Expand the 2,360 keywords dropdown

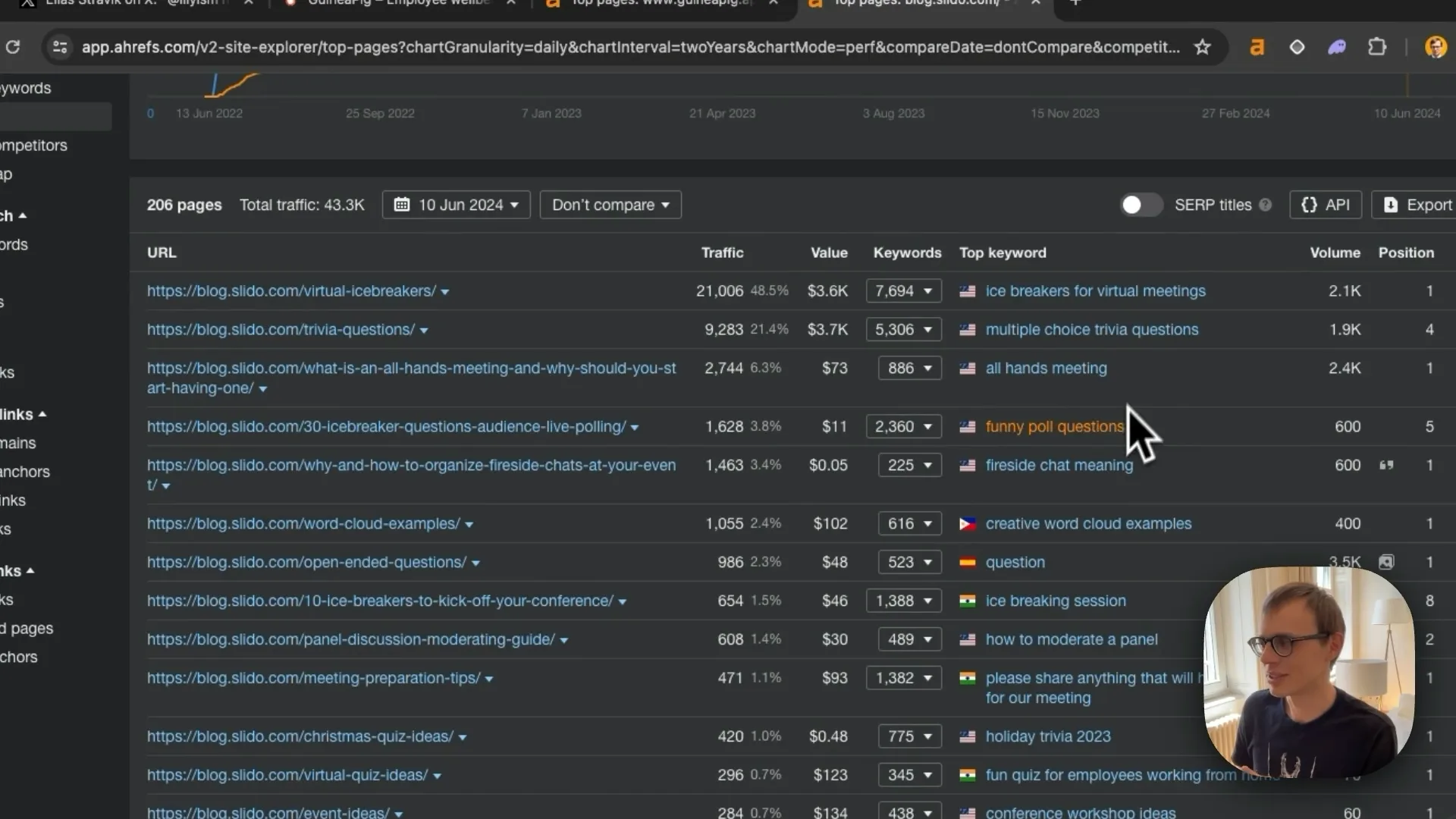pos(903,427)
